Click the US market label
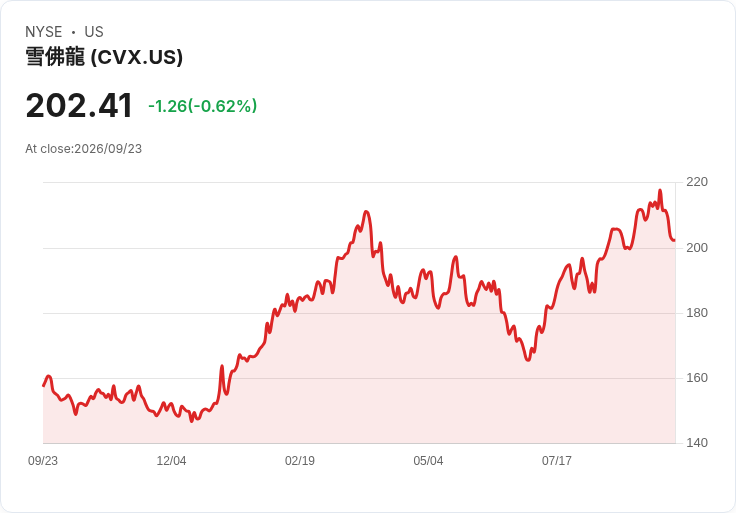The height and width of the screenshot is (513, 736). 94,32
